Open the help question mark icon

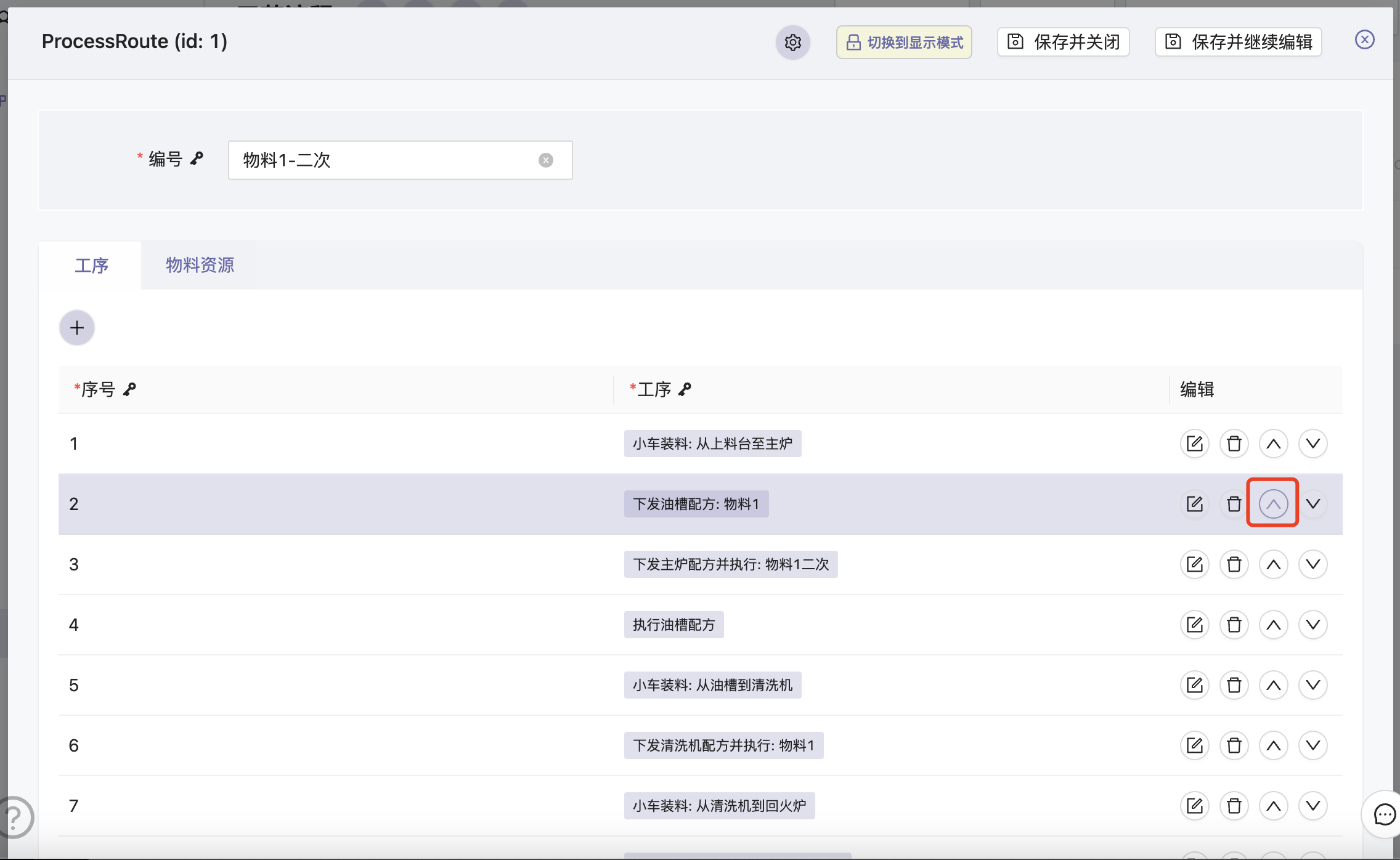14,817
